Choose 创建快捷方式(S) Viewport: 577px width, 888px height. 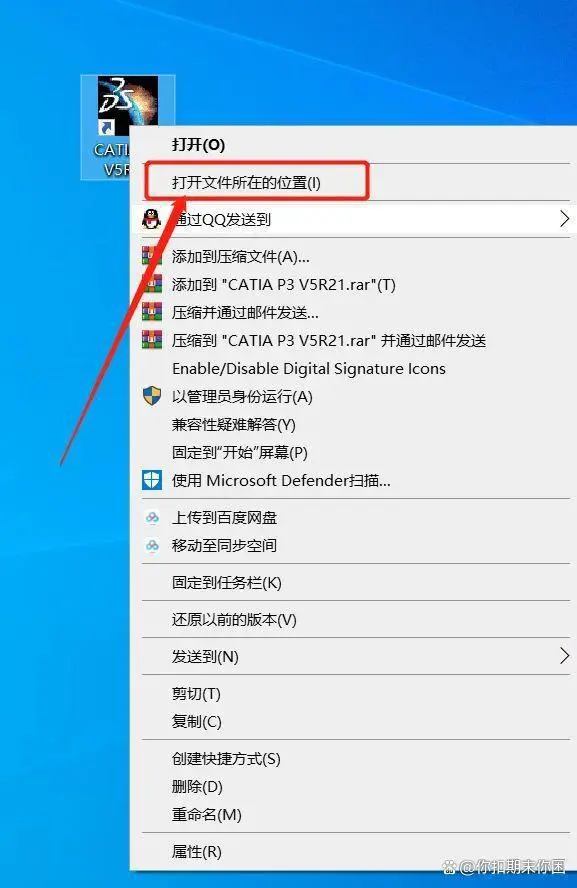226,758
